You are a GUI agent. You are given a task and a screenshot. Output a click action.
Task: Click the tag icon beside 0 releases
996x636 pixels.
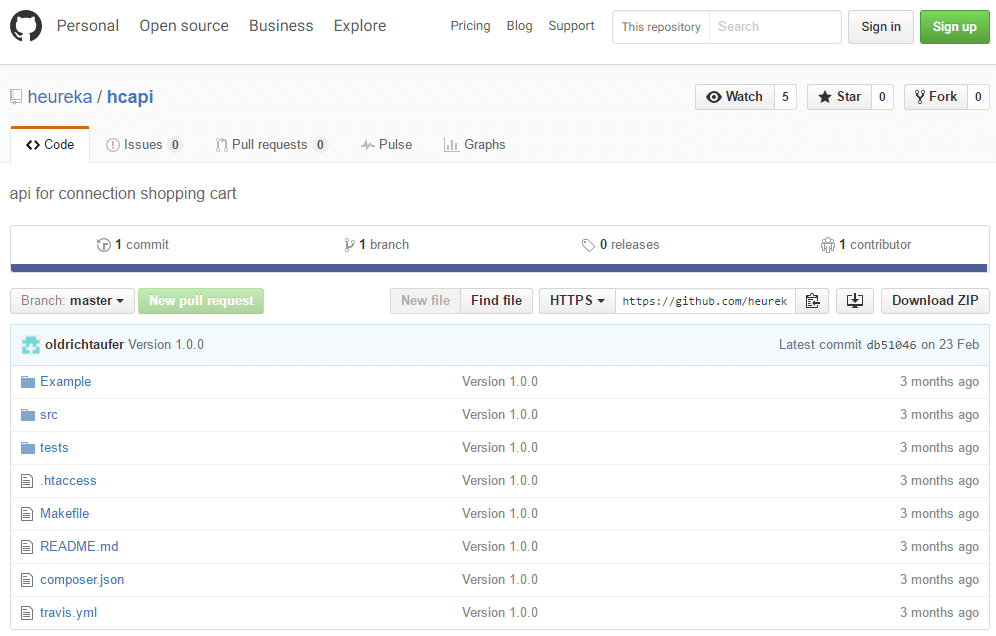click(588, 245)
